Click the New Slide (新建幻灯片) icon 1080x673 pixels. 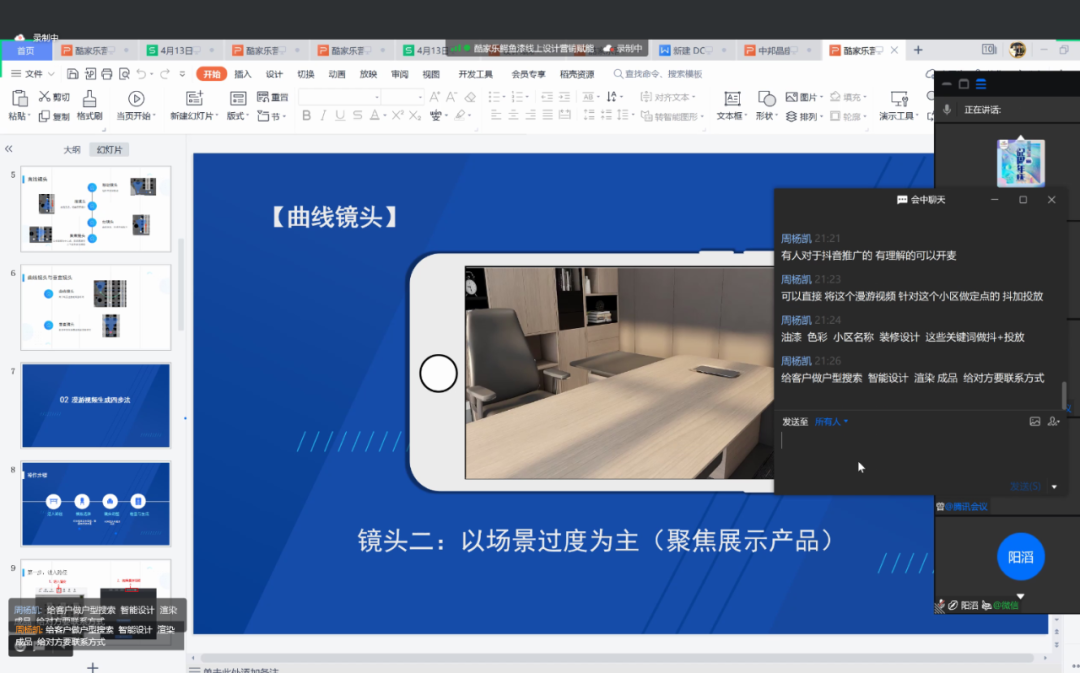(x=194, y=99)
